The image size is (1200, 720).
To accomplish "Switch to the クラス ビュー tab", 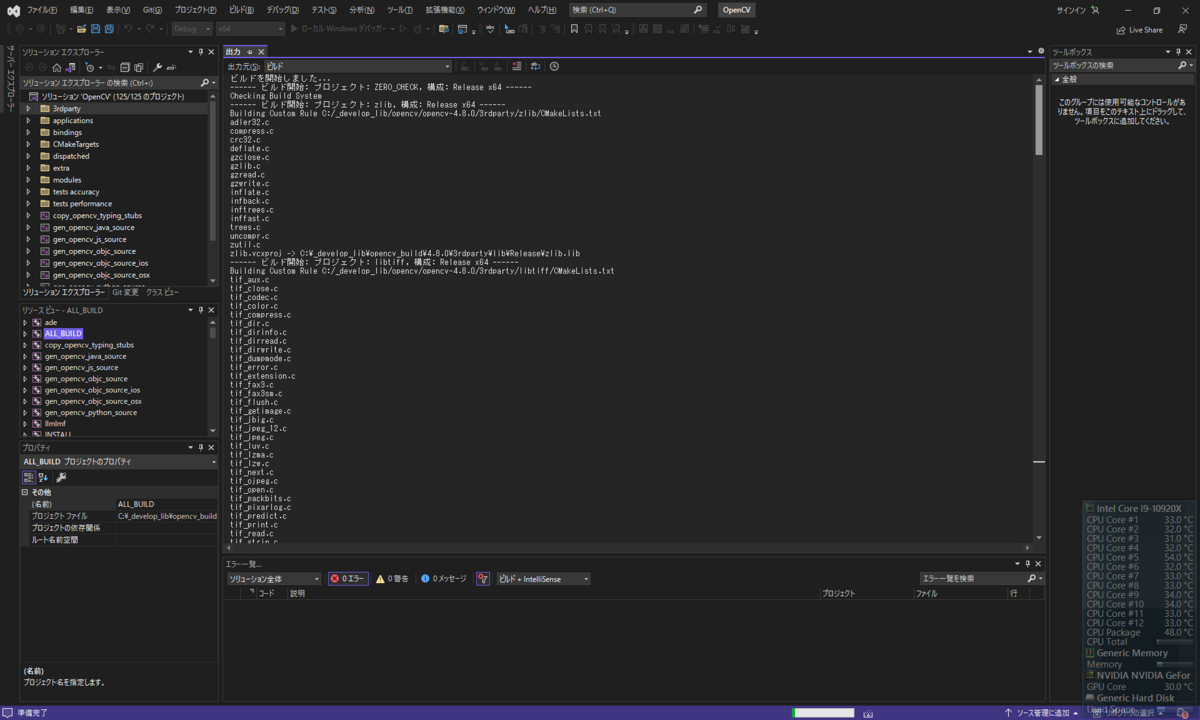I will coord(162,292).
